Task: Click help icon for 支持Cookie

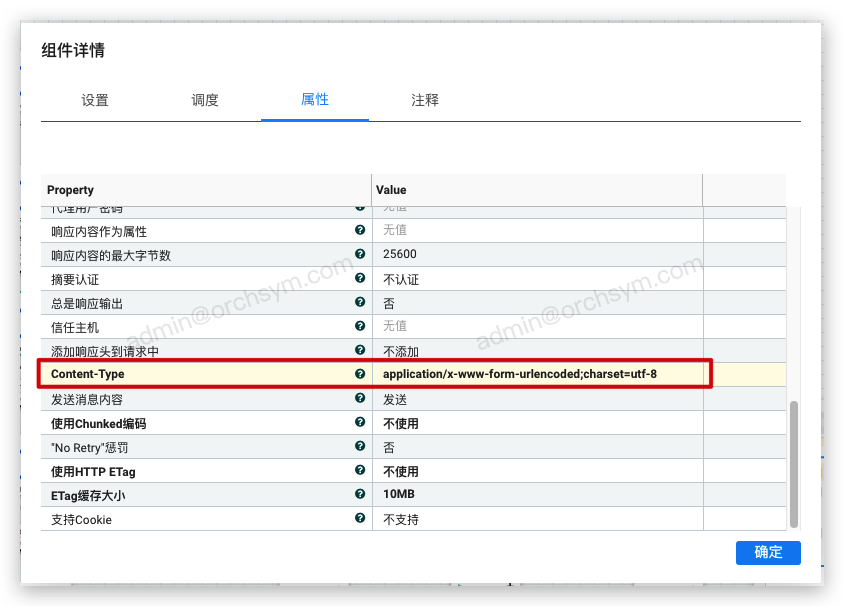Action: [x=360, y=518]
